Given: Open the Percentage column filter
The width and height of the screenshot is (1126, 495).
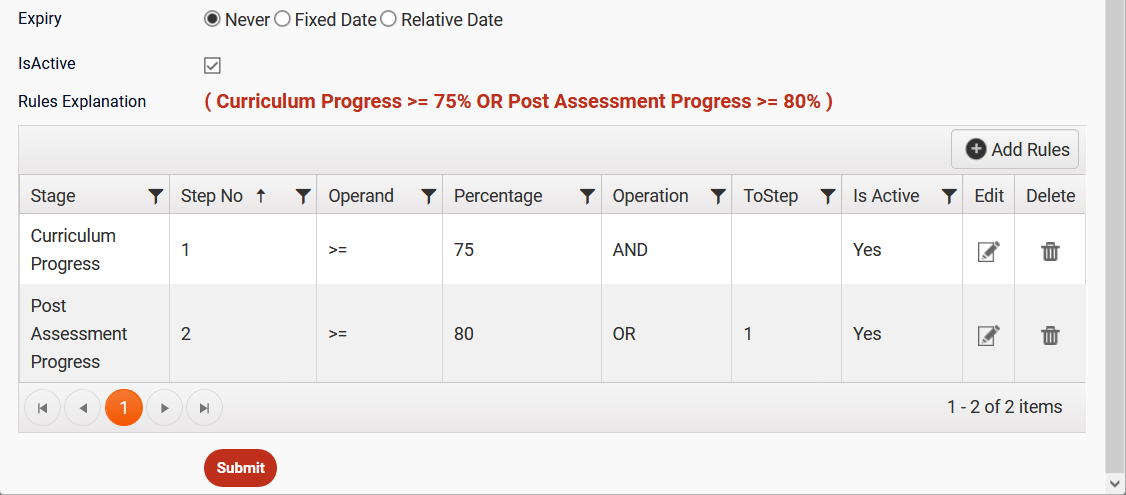Looking at the screenshot, I should pos(588,197).
